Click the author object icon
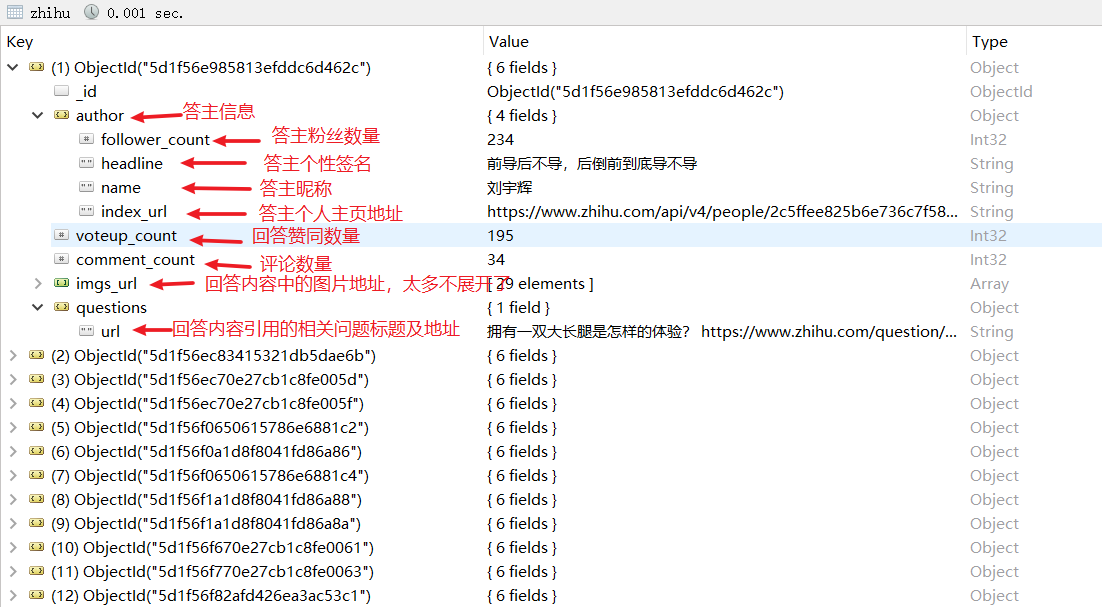 pos(62,115)
